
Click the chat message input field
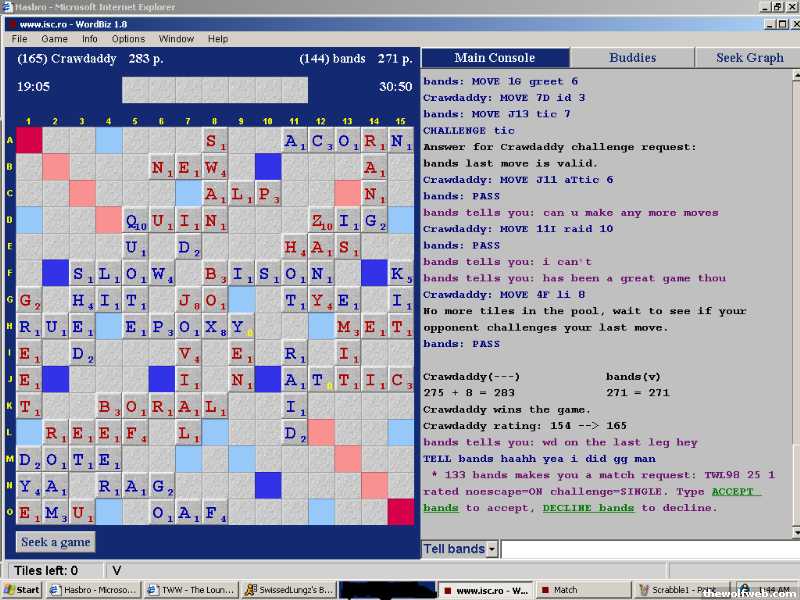[648, 549]
